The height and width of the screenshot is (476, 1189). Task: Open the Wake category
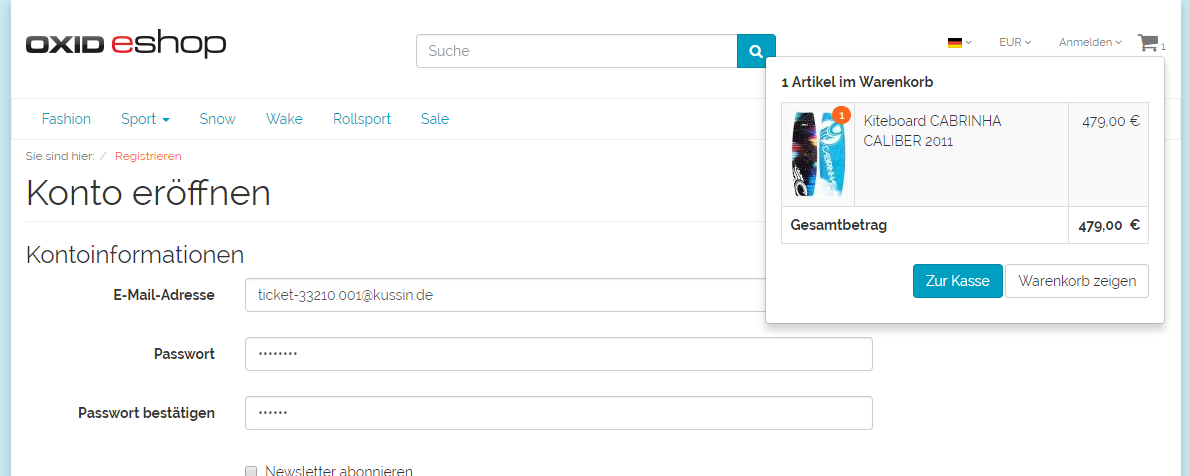tap(284, 119)
